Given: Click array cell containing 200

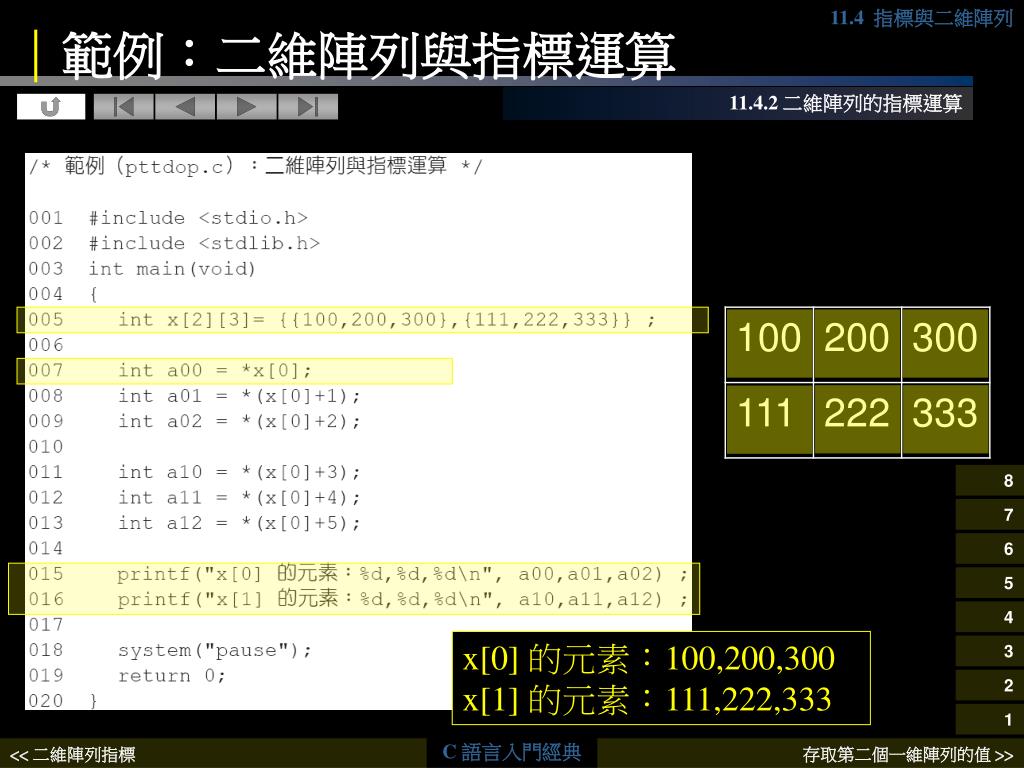Looking at the screenshot, I should pos(857,344).
